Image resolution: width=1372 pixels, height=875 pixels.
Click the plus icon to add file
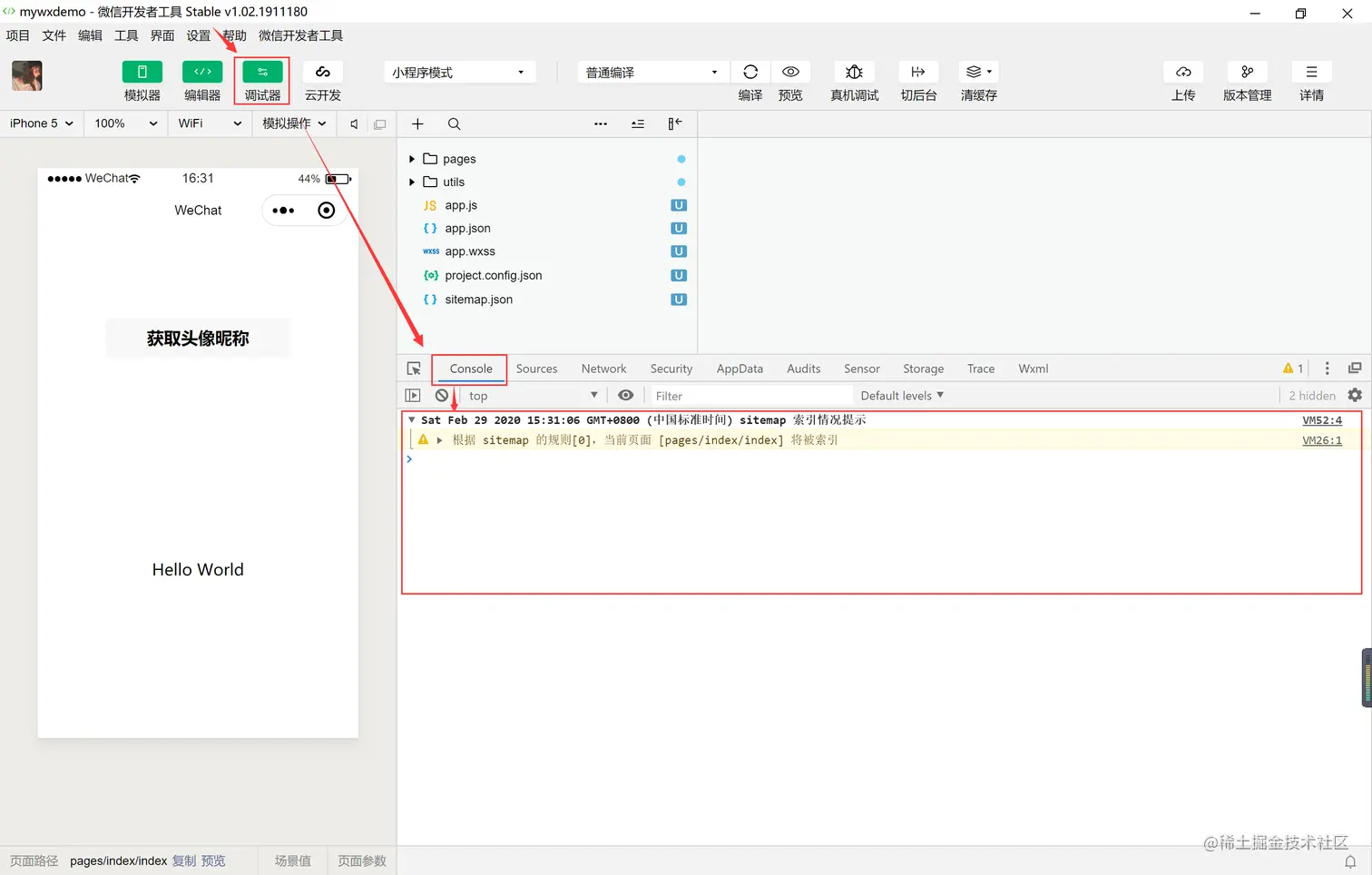(417, 124)
